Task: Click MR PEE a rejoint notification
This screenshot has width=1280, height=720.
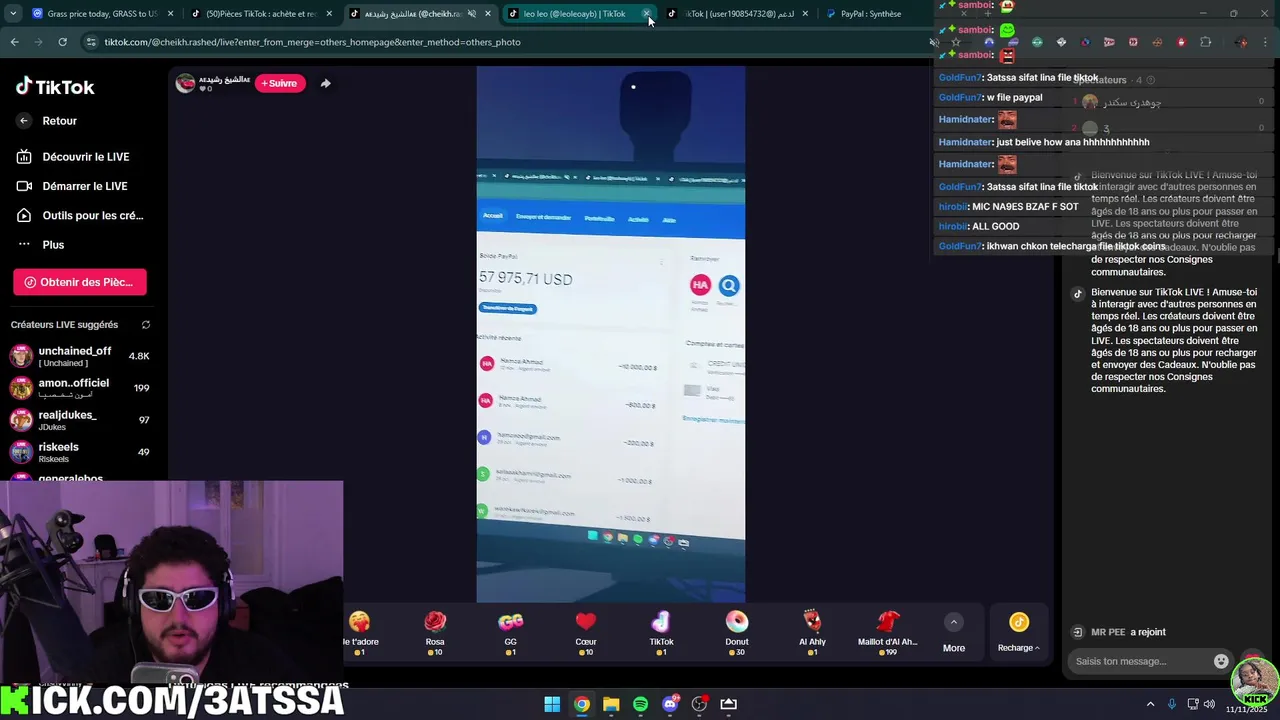Action: pyautogui.click(x=1118, y=632)
